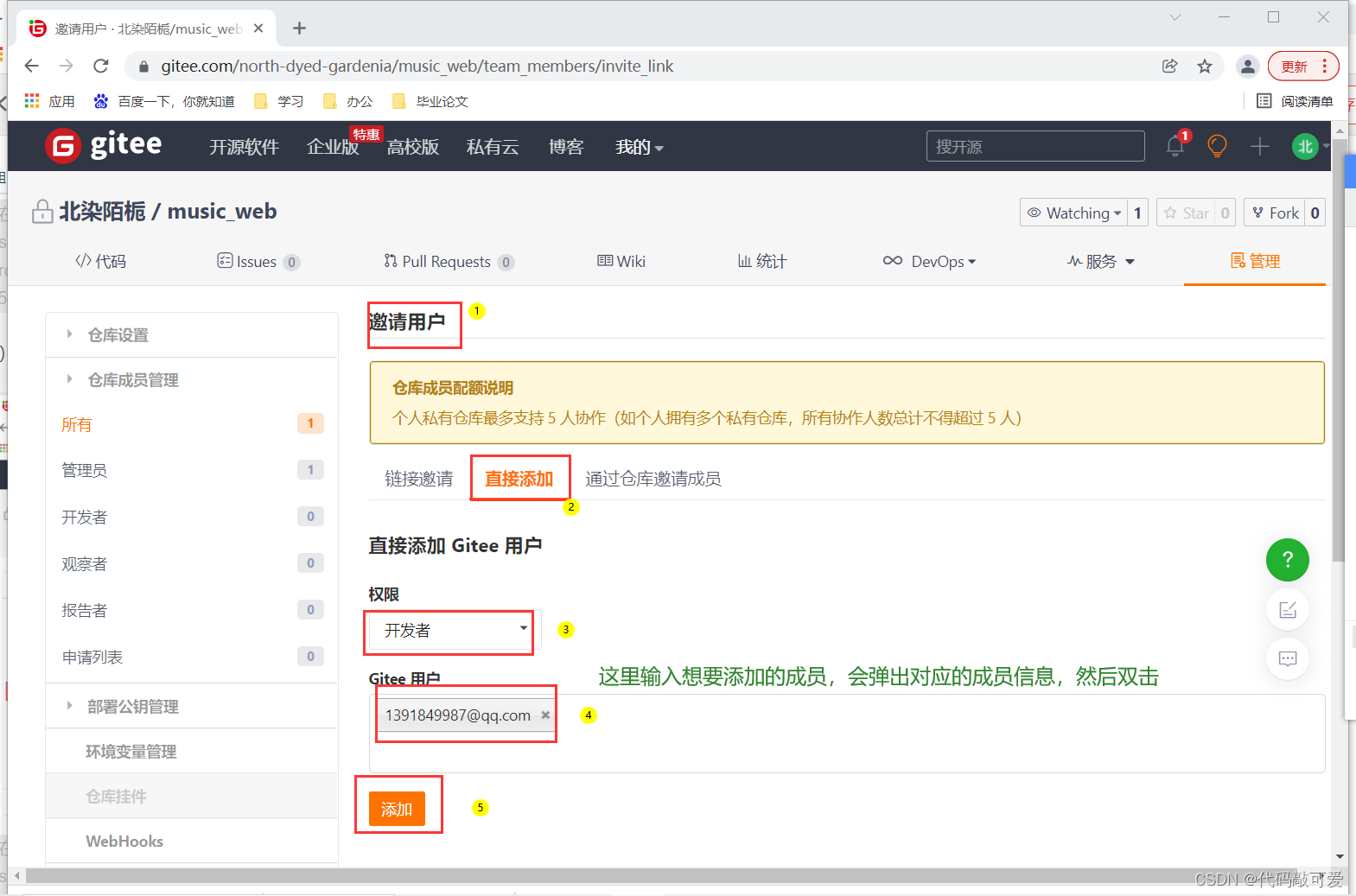Screen dimensions: 1356x896
Task: Reload the page with browser refresh icon
Action: click(101, 67)
